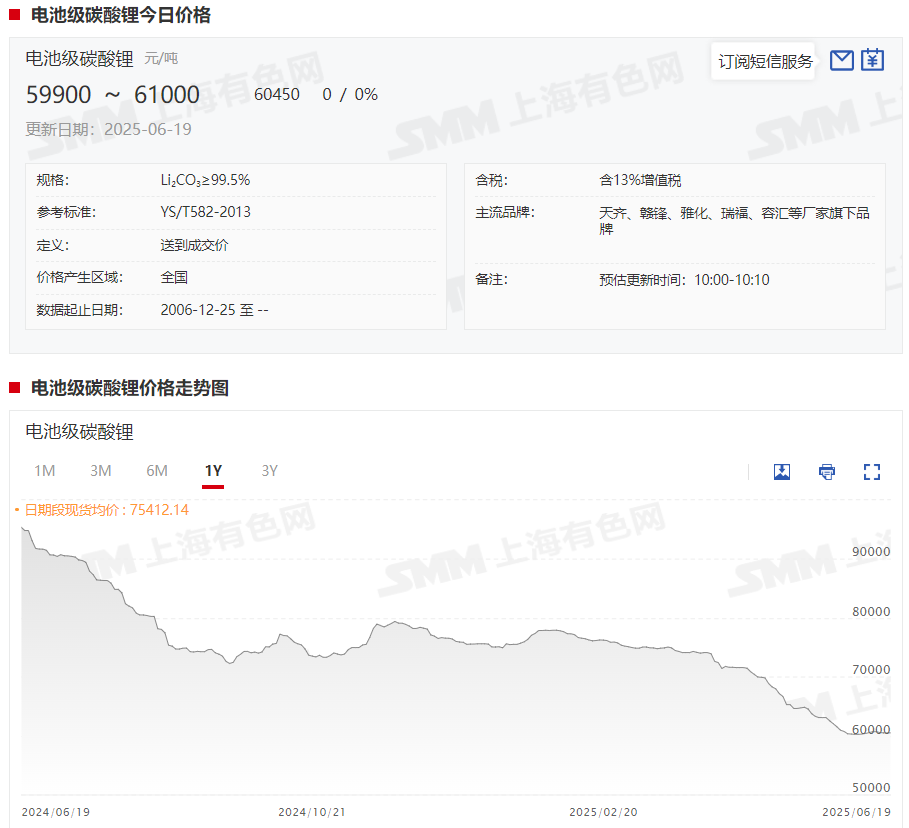909x828 pixels.
Task: Click the 参考标准 label
Action: tap(66, 212)
